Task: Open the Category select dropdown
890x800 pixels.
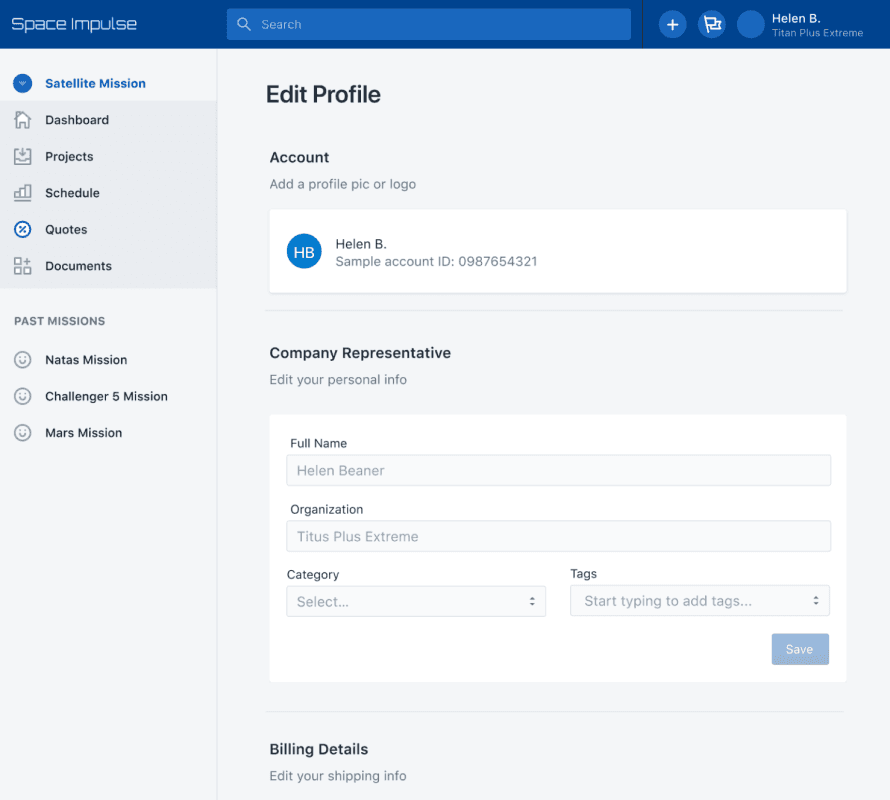Action: point(416,602)
